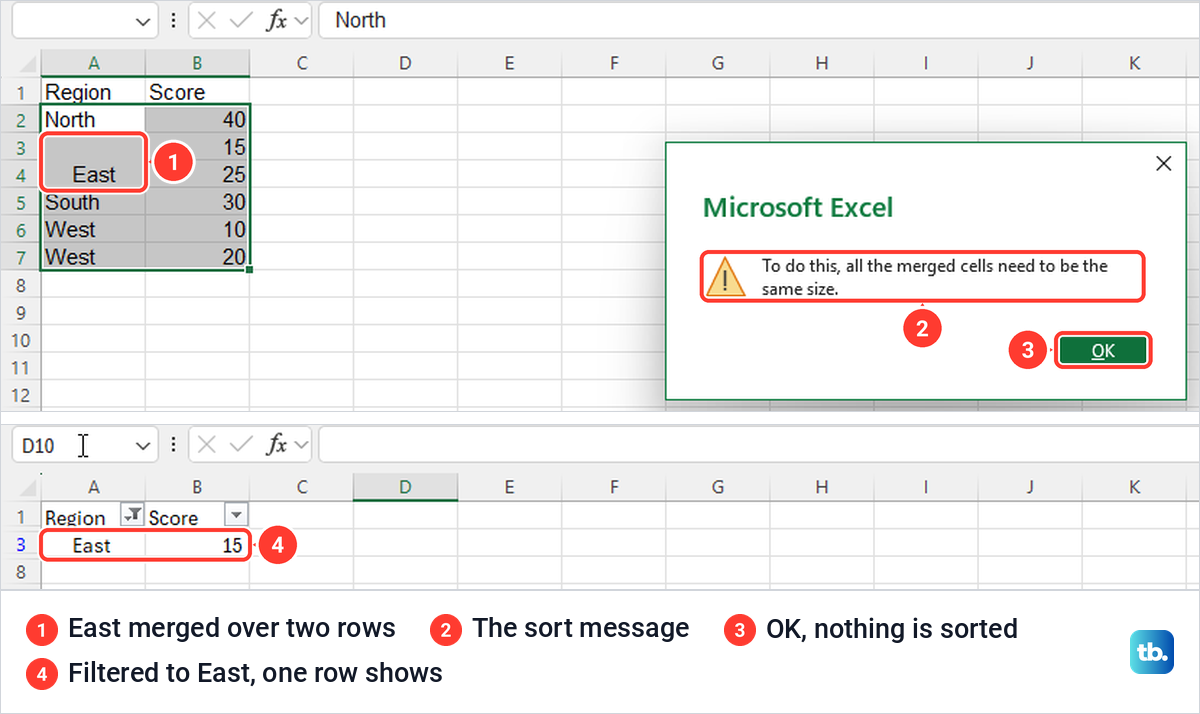Select column G header in lower sheet
Viewport: 1200px width, 714px height.
[718, 487]
